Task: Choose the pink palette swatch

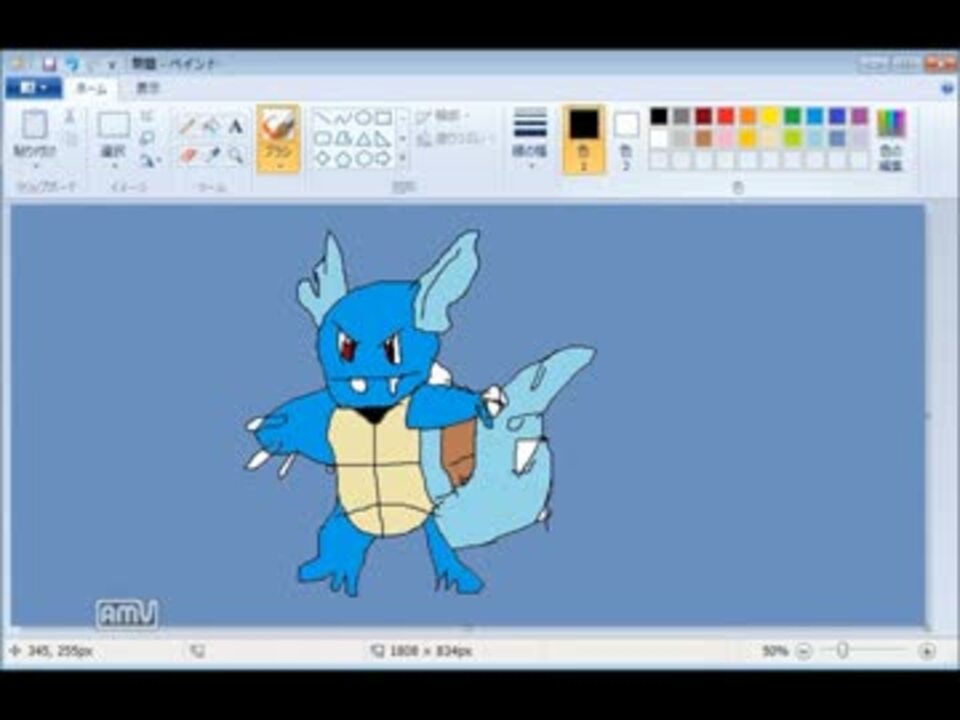Action: (726, 138)
